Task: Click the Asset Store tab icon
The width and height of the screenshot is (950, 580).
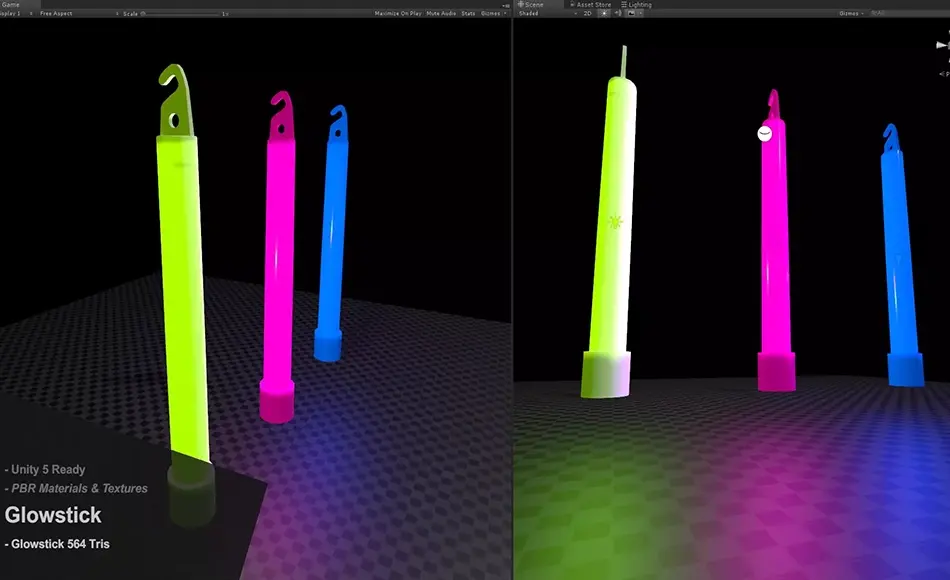Action: point(572,4)
